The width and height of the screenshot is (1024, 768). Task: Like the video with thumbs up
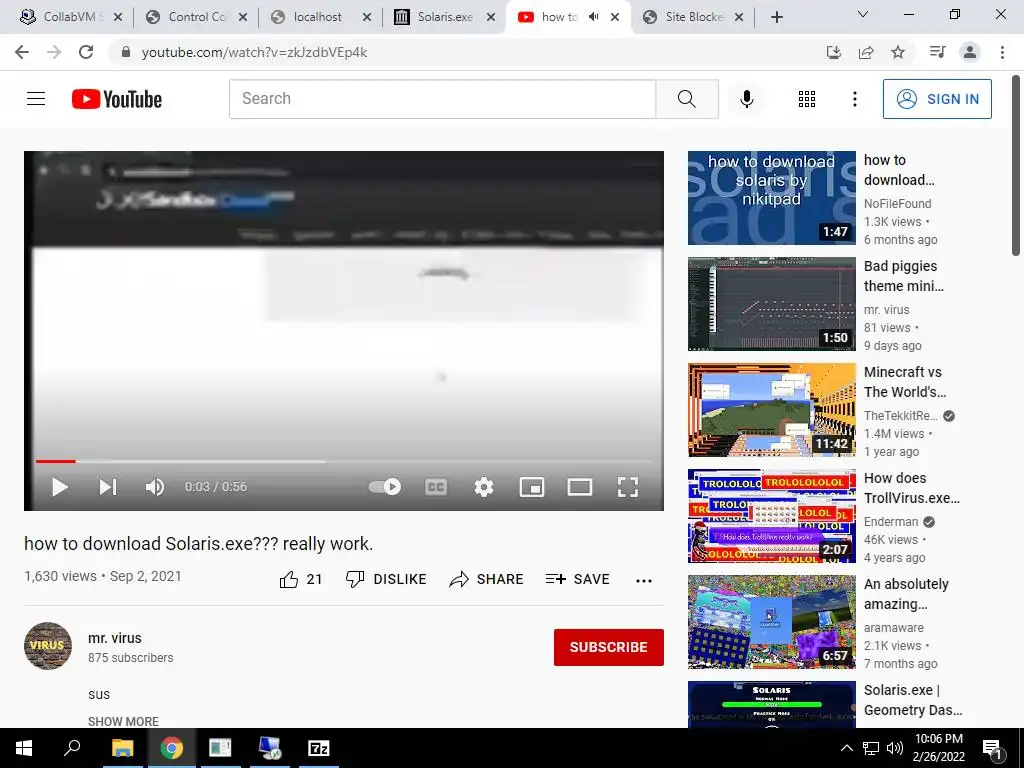pyautogui.click(x=289, y=579)
